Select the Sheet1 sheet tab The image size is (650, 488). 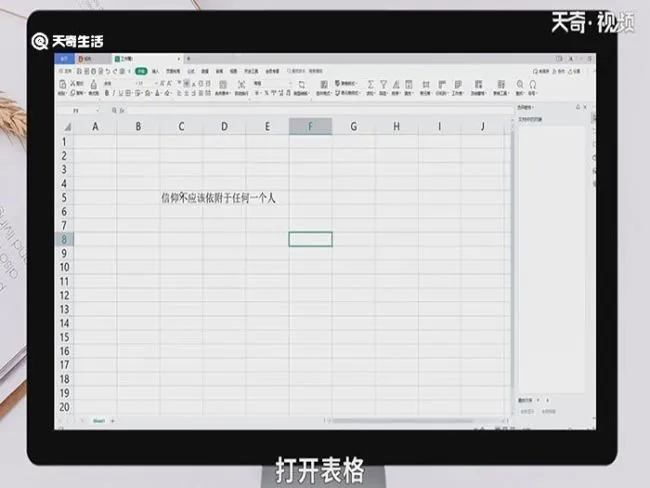(x=99, y=421)
